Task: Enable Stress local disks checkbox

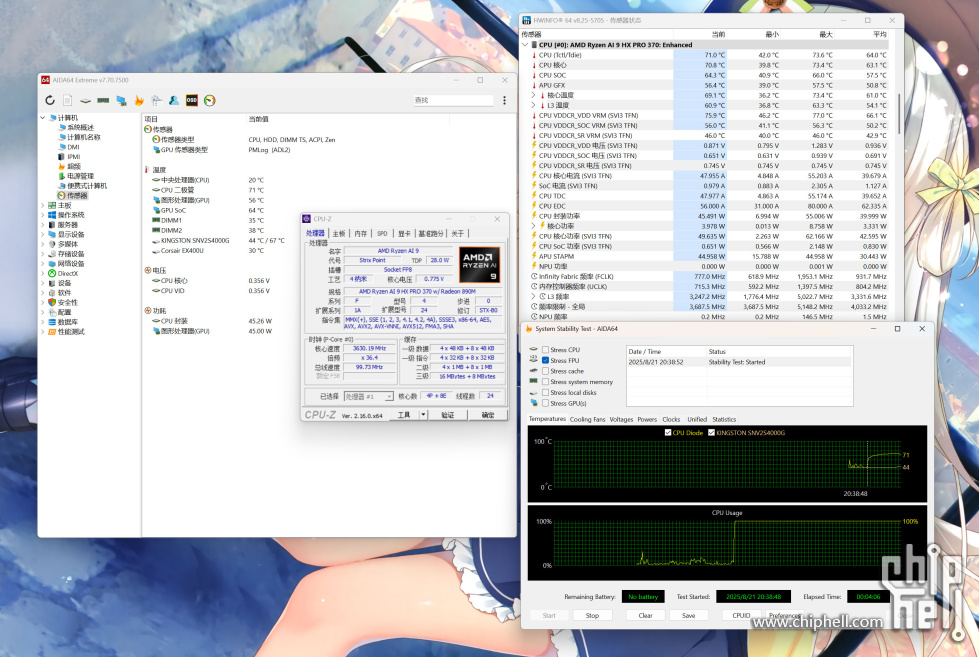Action: pos(546,393)
